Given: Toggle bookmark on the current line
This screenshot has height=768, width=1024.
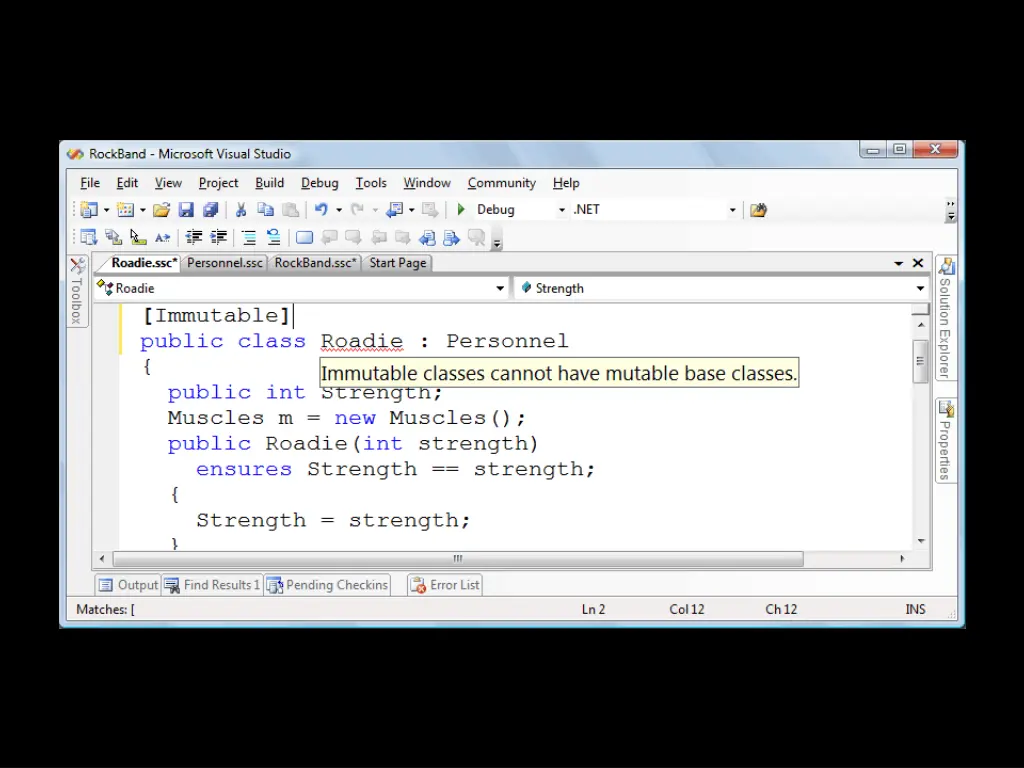Looking at the screenshot, I should pos(304,238).
